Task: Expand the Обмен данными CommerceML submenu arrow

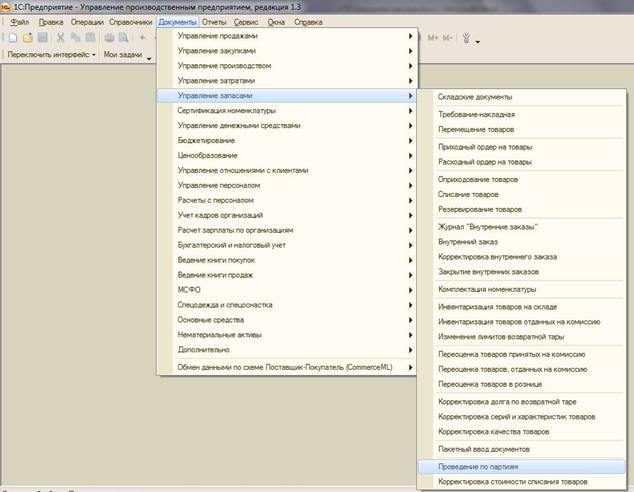Action: click(x=410, y=367)
